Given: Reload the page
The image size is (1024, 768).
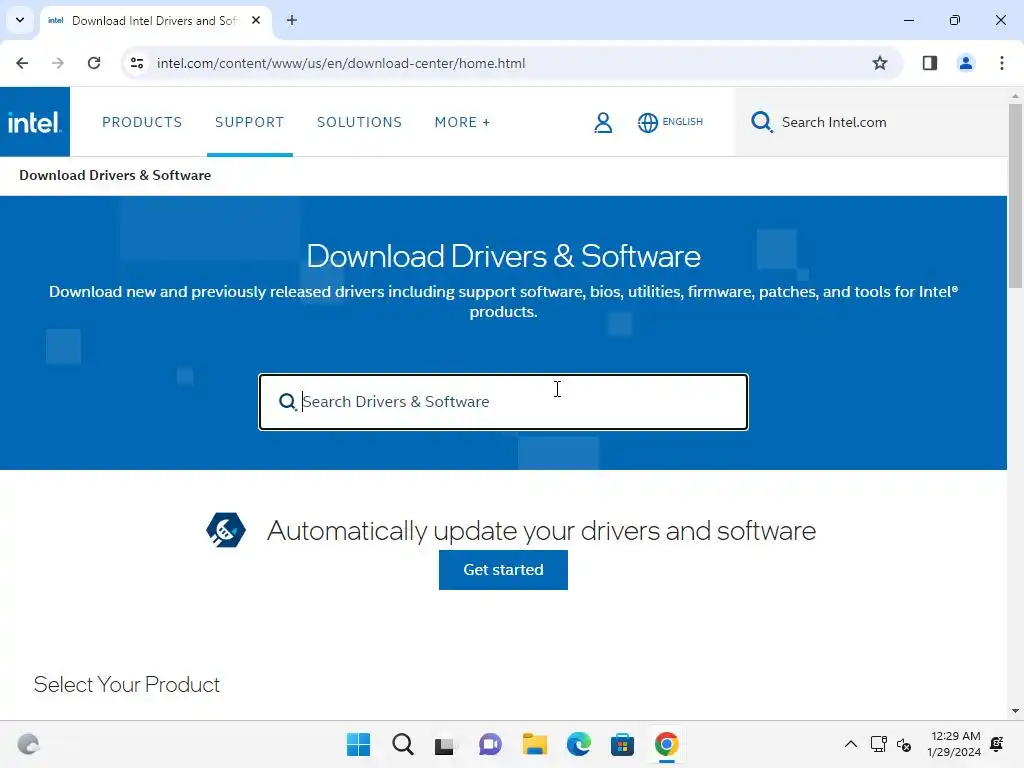Looking at the screenshot, I should (x=94, y=63).
